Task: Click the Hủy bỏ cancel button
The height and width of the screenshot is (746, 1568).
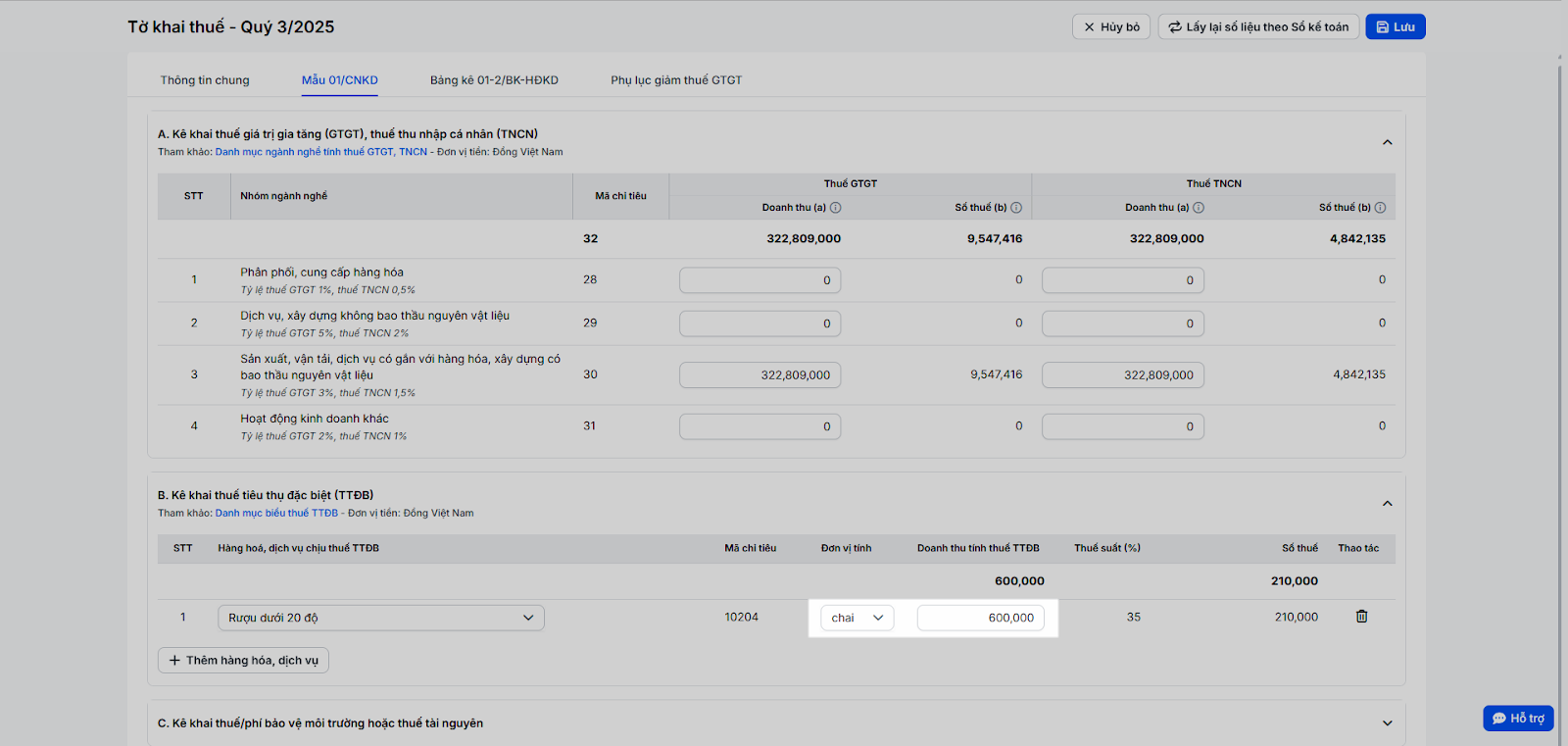Action: 1111,27
